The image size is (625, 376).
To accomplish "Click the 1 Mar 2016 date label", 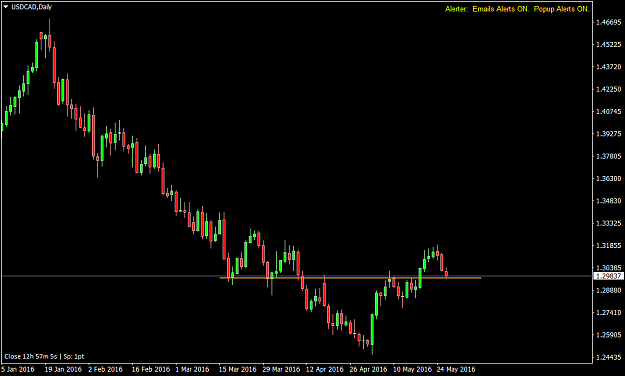I will point(193,369).
